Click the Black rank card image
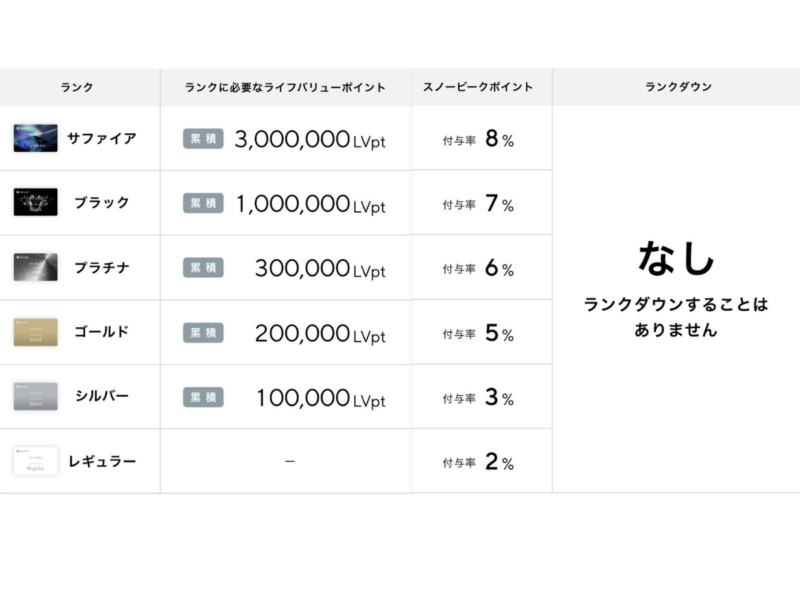The width and height of the screenshot is (800, 600). pyautogui.click(x=35, y=202)
